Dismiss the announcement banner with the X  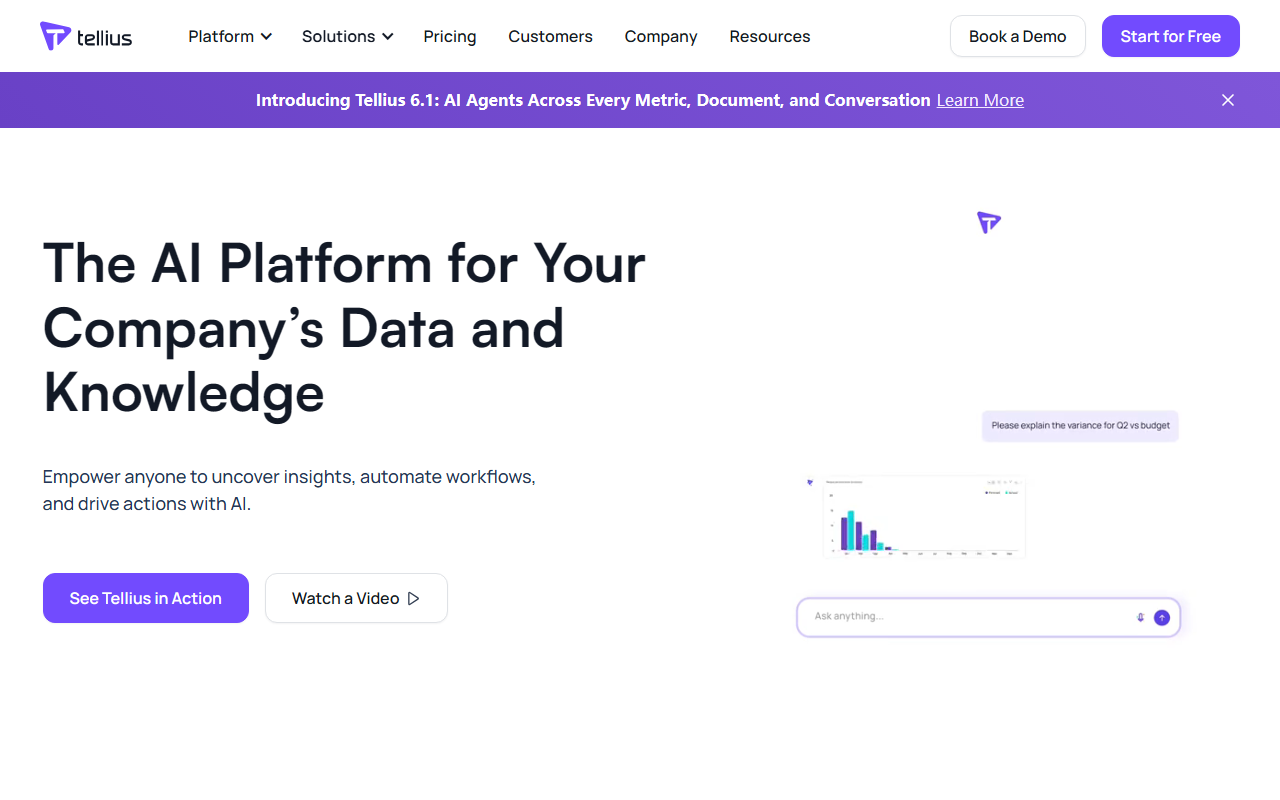pos(1228,100)
